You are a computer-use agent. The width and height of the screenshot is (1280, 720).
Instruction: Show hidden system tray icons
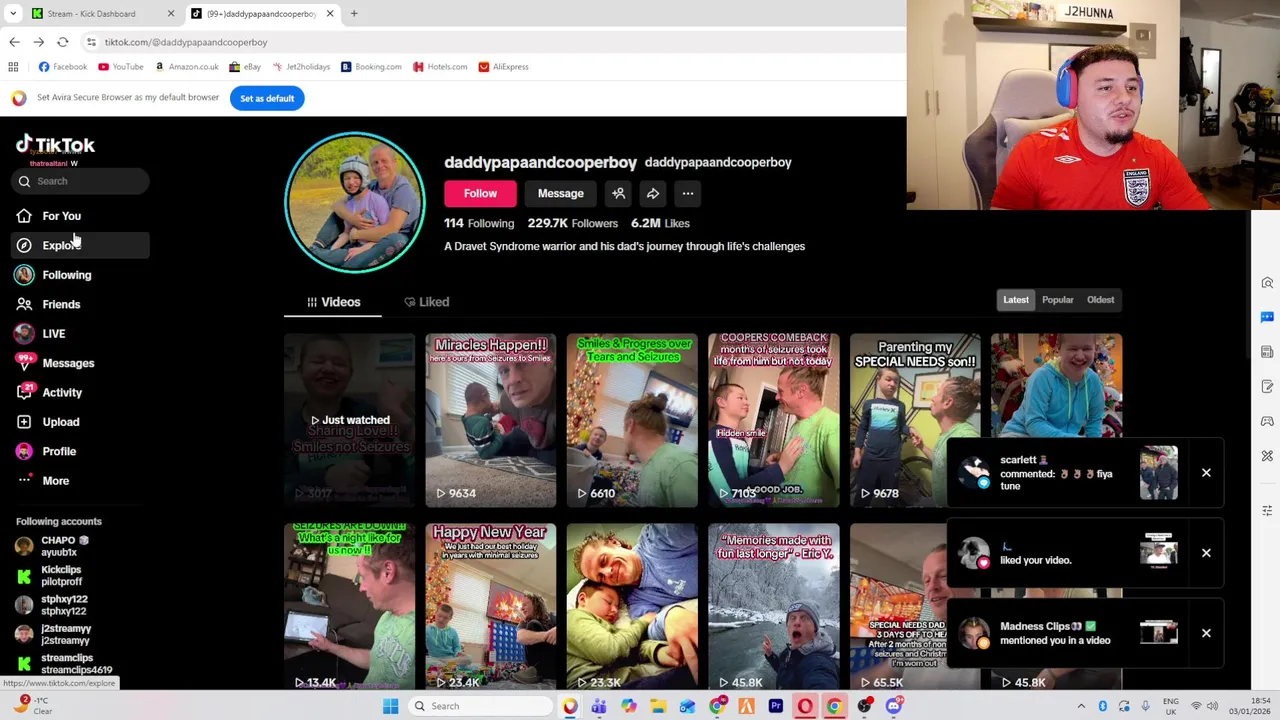[1081, 706]
